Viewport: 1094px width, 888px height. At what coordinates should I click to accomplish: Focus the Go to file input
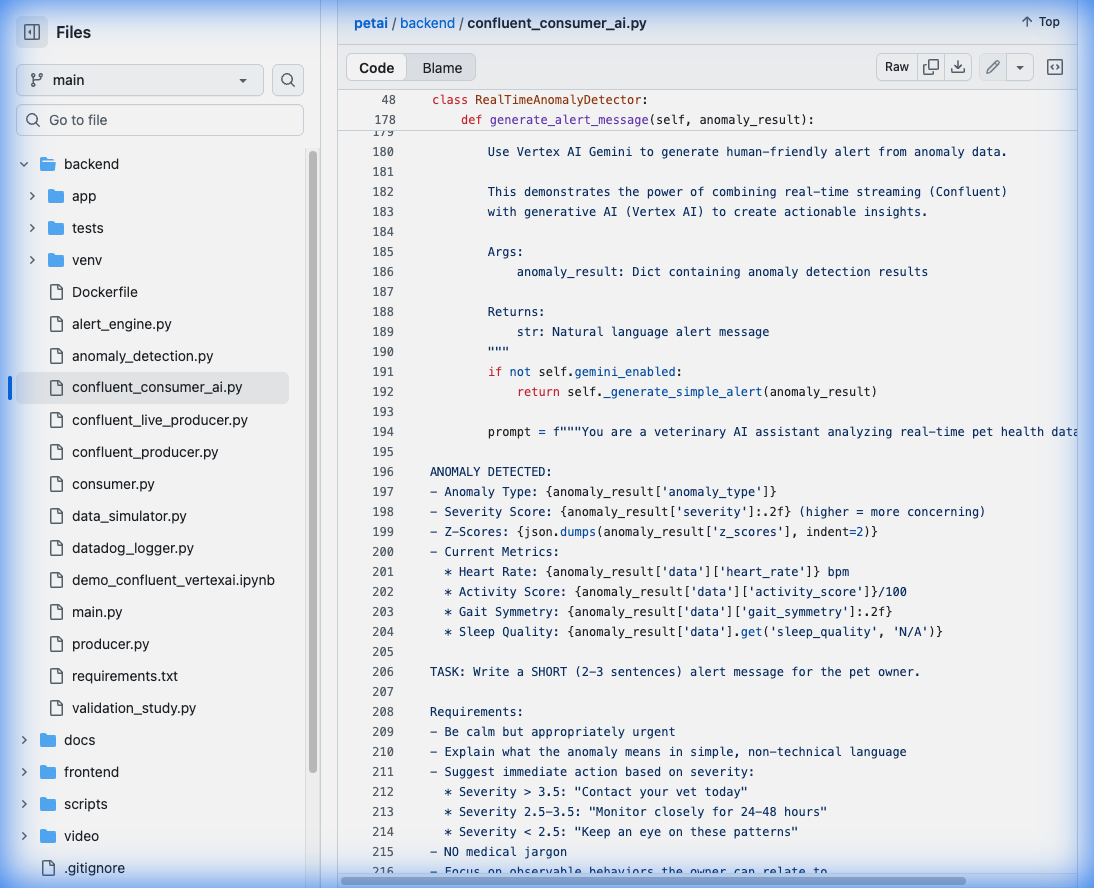click(x=160, y=120)
